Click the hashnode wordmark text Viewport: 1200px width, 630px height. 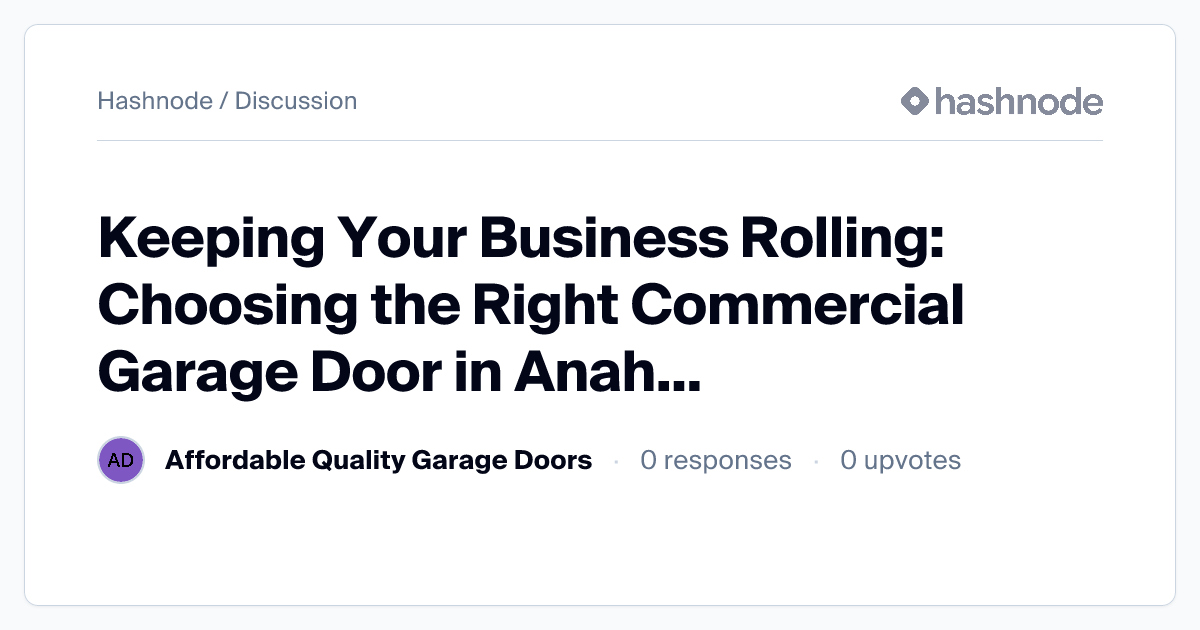coord(1018,101)
